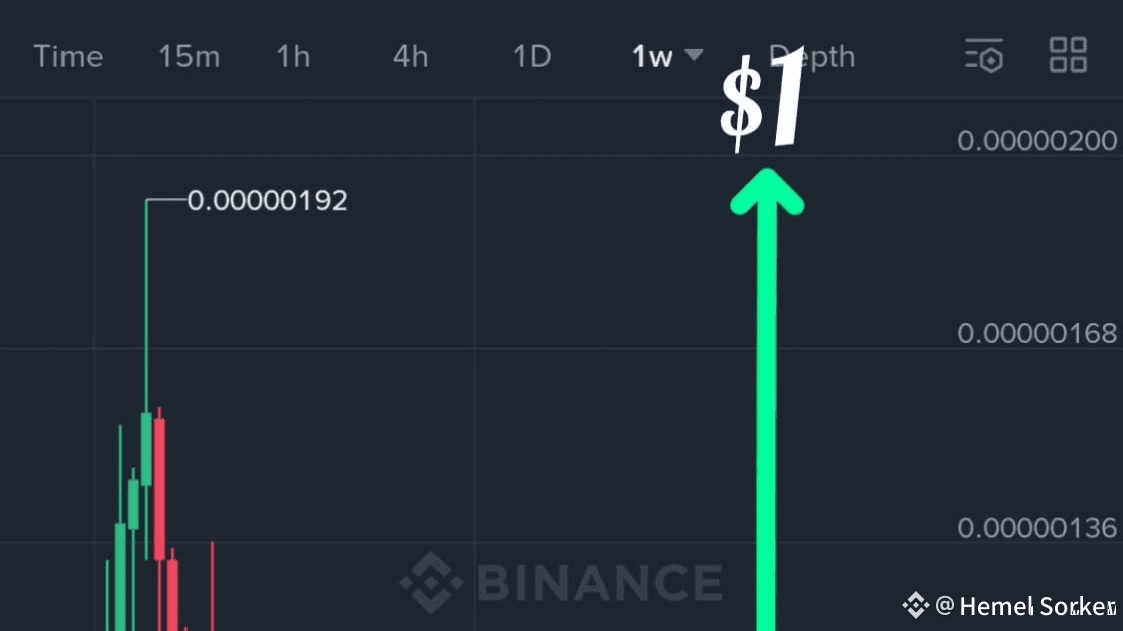
Task: Switch chart to 1D interval
Action: tap(532, 56)
